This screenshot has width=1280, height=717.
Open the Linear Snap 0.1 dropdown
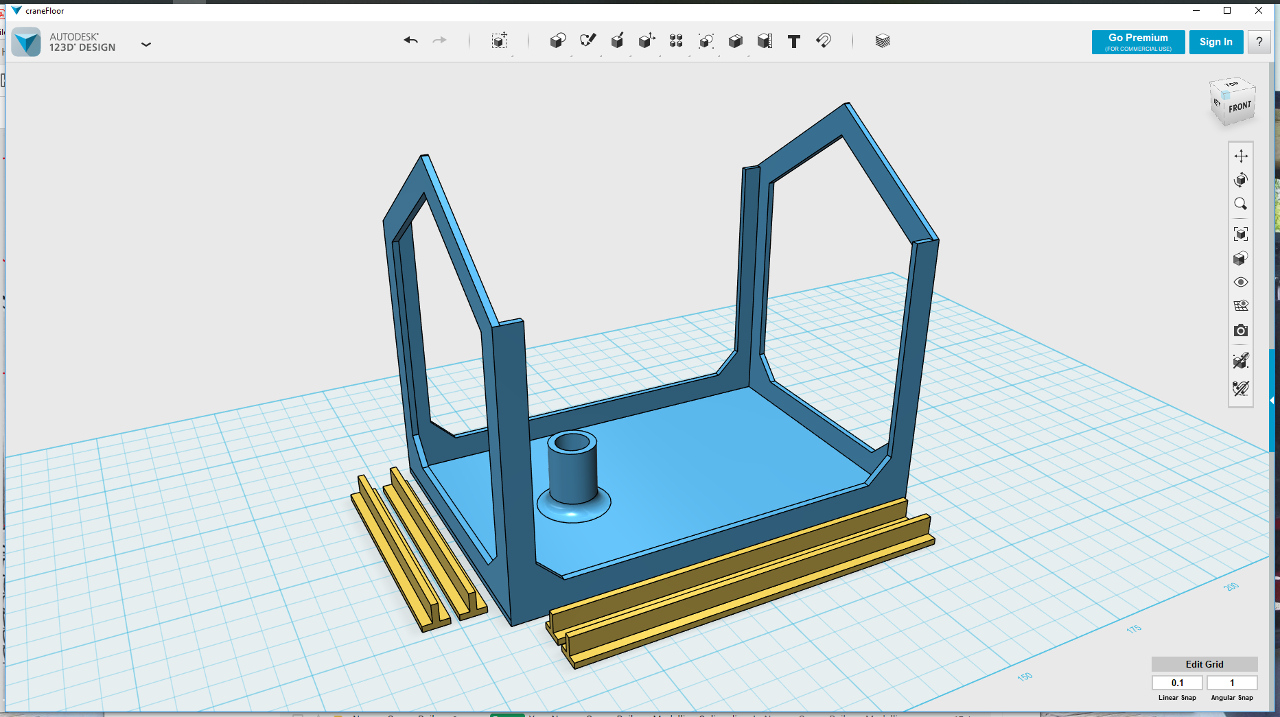(x=1177, y=683)
